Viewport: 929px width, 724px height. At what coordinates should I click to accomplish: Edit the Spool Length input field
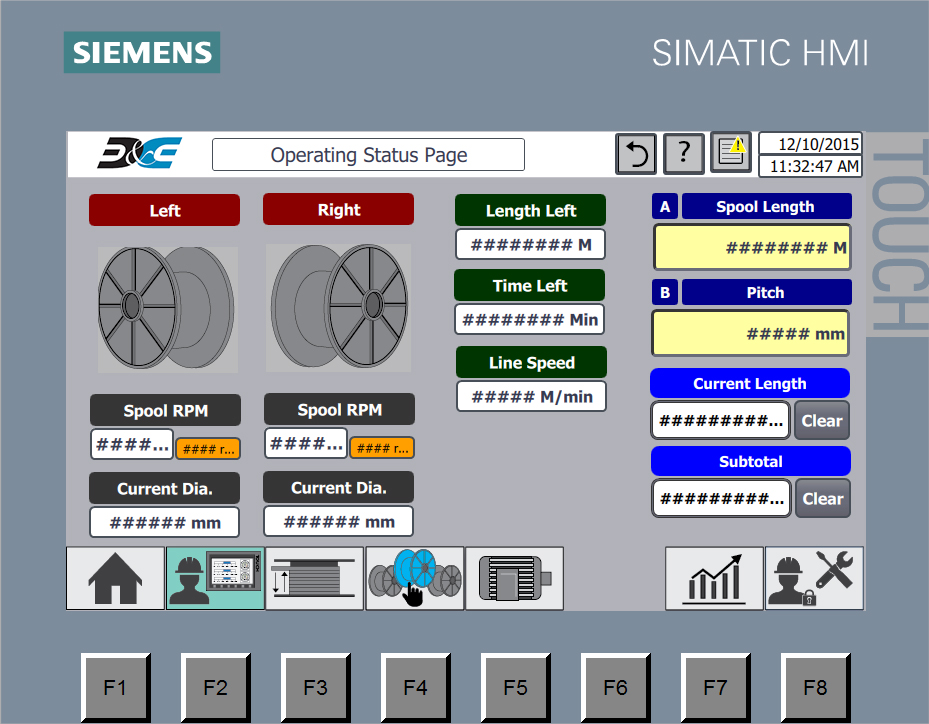(752, 247)
